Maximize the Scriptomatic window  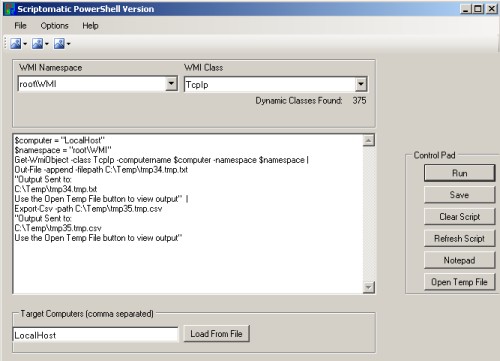click(478, 9)
